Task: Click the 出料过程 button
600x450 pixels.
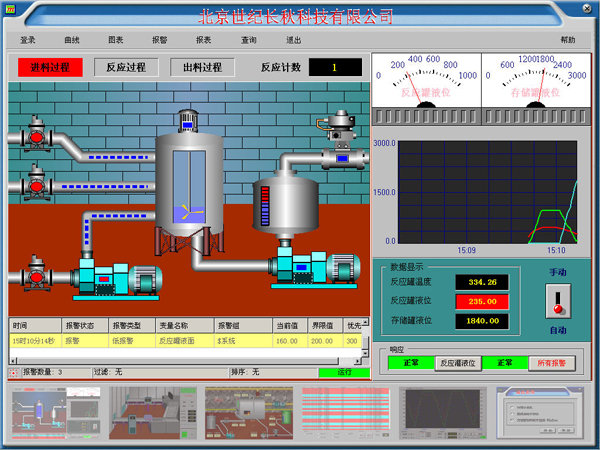Action: coord(203,68)
